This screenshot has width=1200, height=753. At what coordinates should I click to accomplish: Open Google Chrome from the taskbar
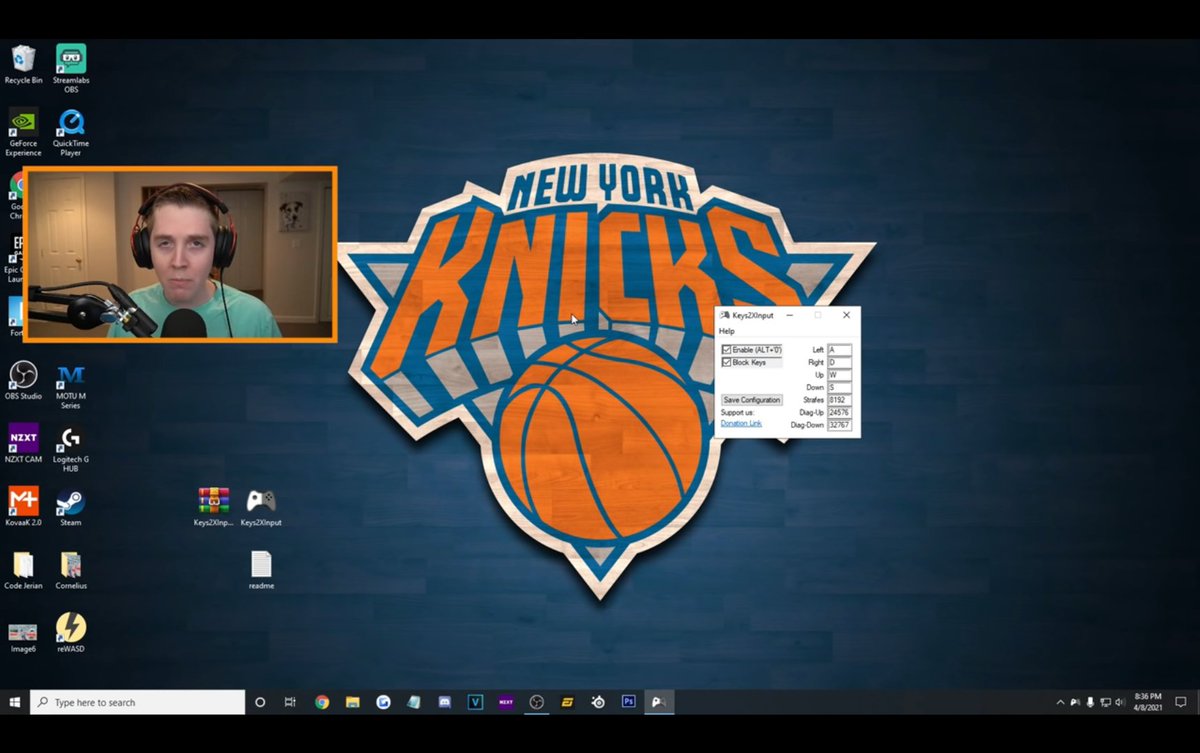pyautogui.click(x=322, y=702)
